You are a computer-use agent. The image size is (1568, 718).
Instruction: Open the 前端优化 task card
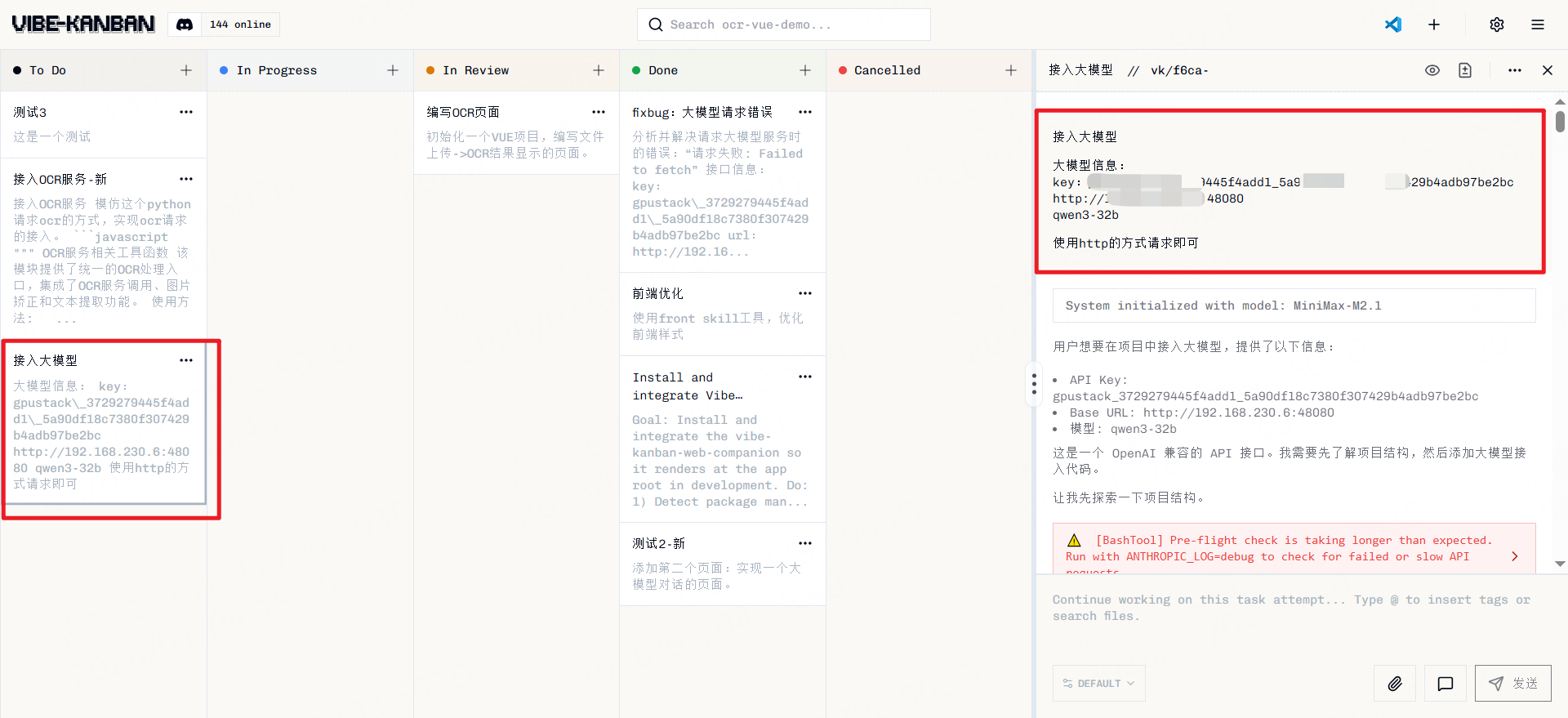coord(722,314)
